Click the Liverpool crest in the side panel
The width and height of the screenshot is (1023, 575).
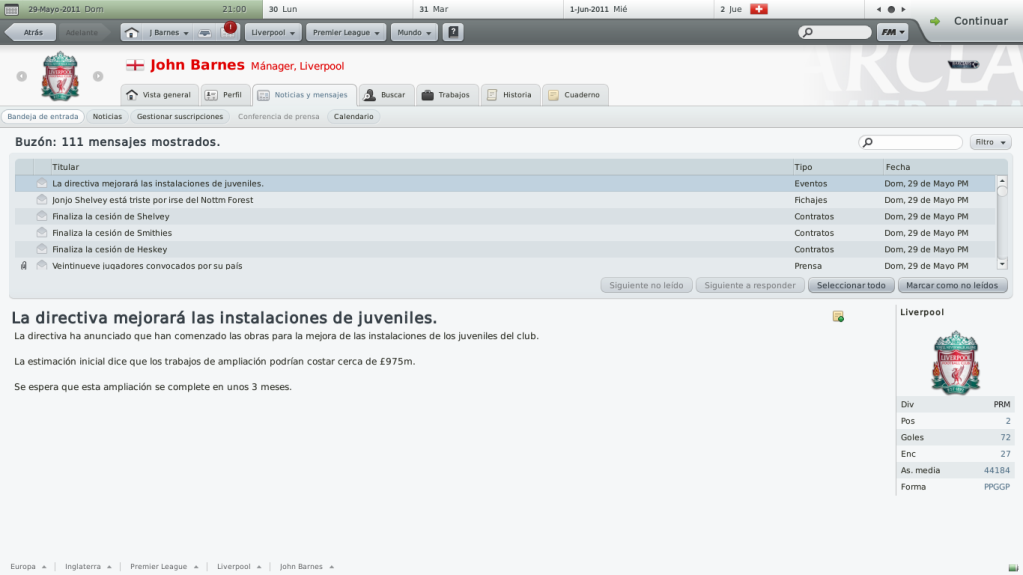[956, 362]
